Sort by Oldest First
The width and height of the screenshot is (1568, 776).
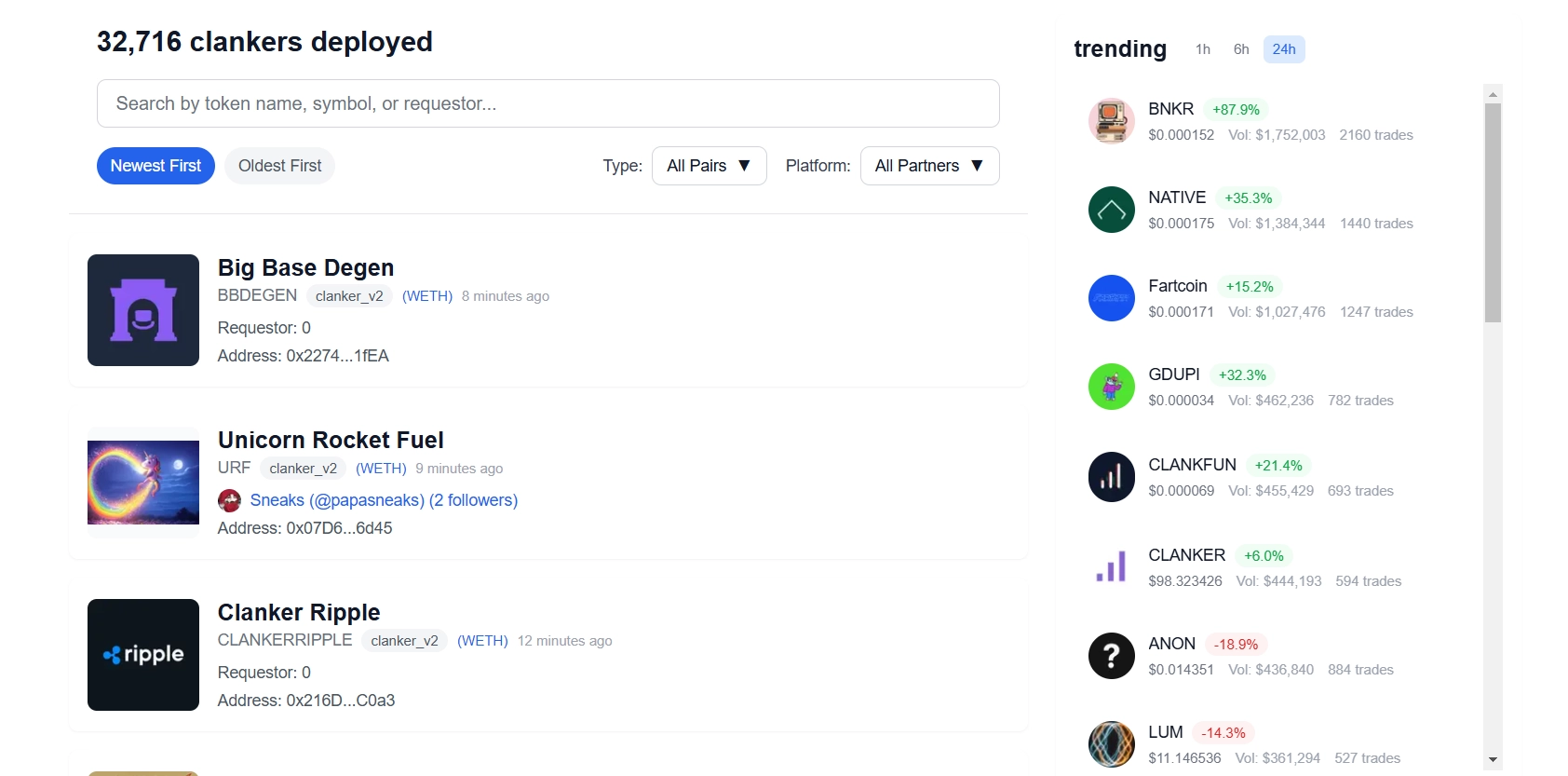(279, 166)
